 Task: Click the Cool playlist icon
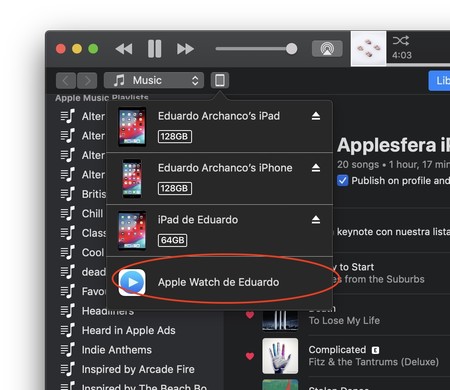point(68,252)
